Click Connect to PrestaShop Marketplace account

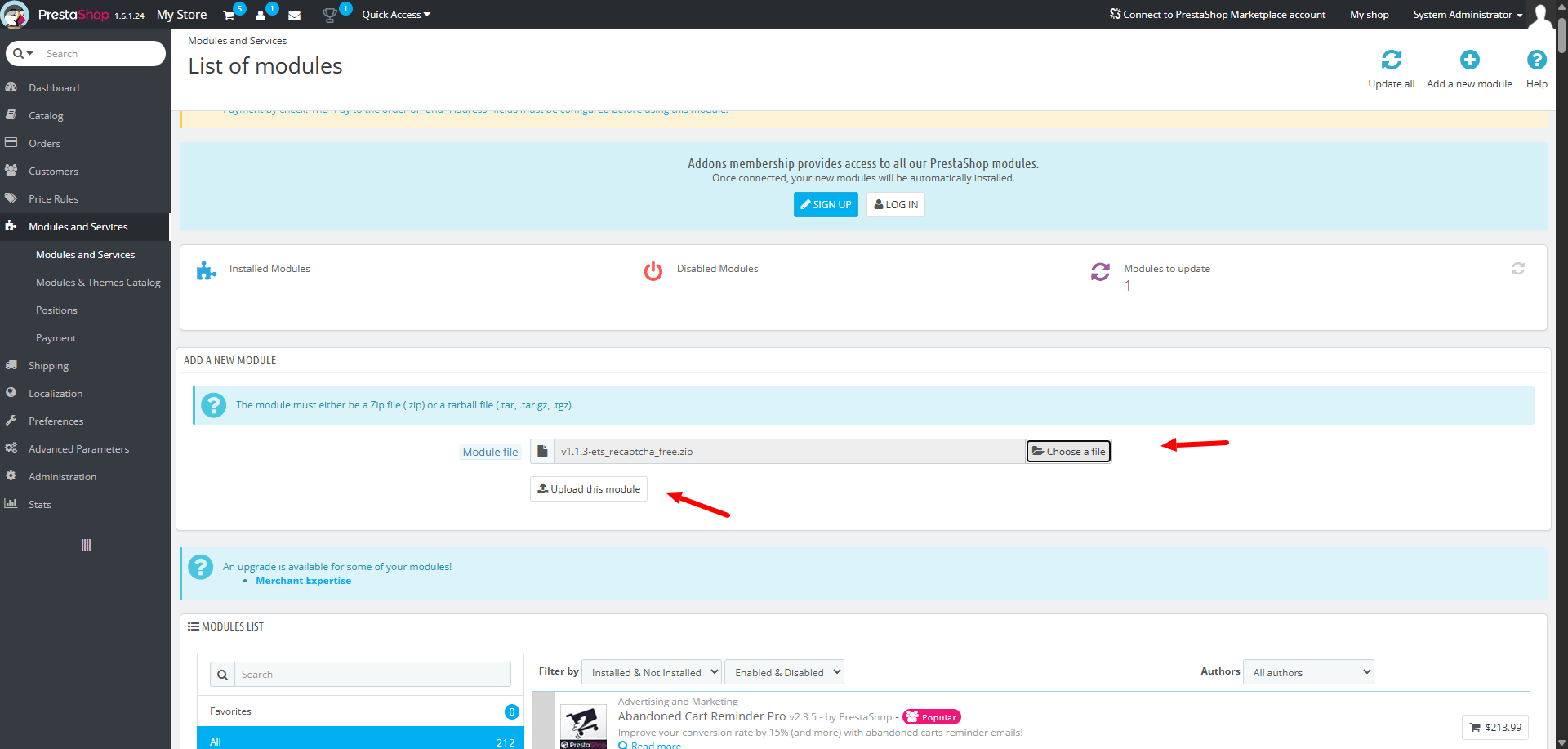pyautogui.click(x=1218, y=15)
